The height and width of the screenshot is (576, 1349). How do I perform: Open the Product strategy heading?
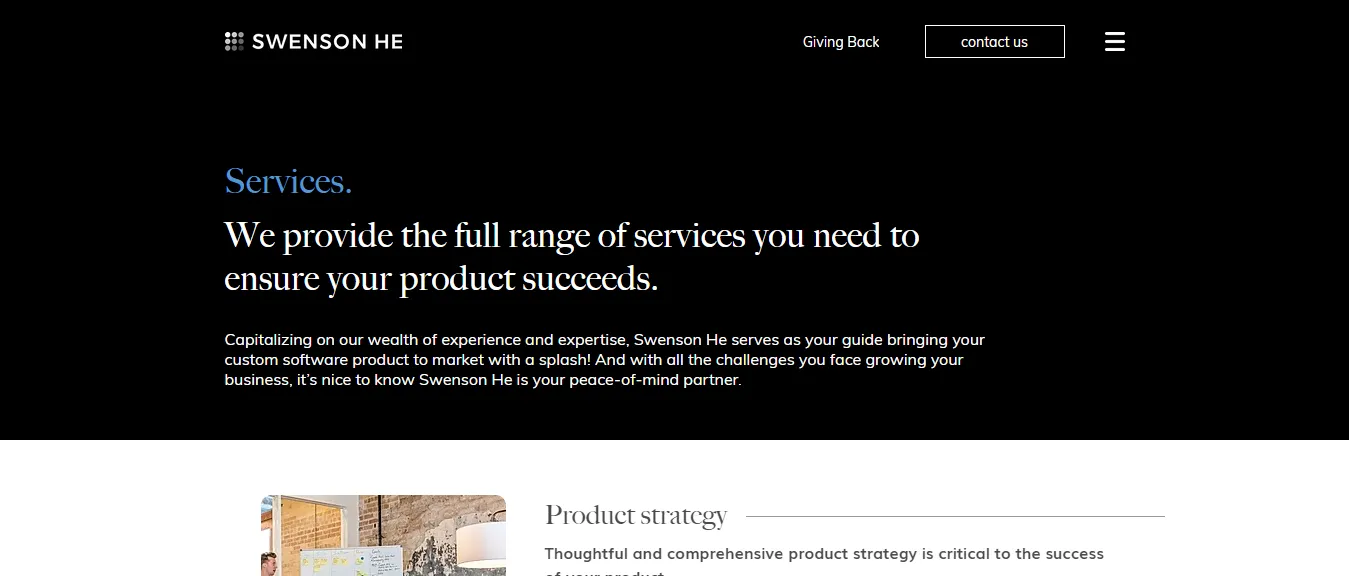click(636, 516)
